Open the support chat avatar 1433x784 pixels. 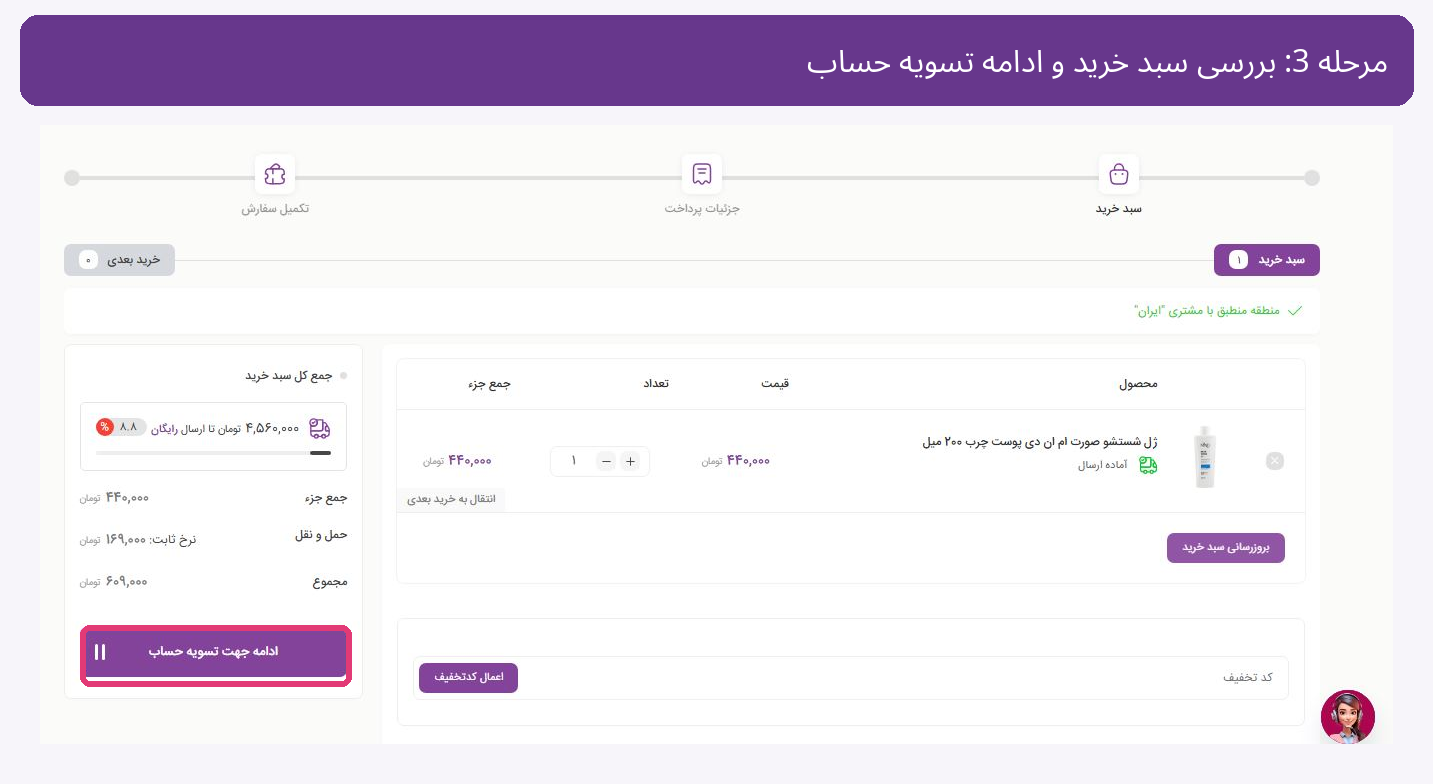click(x=1348, y=717)
